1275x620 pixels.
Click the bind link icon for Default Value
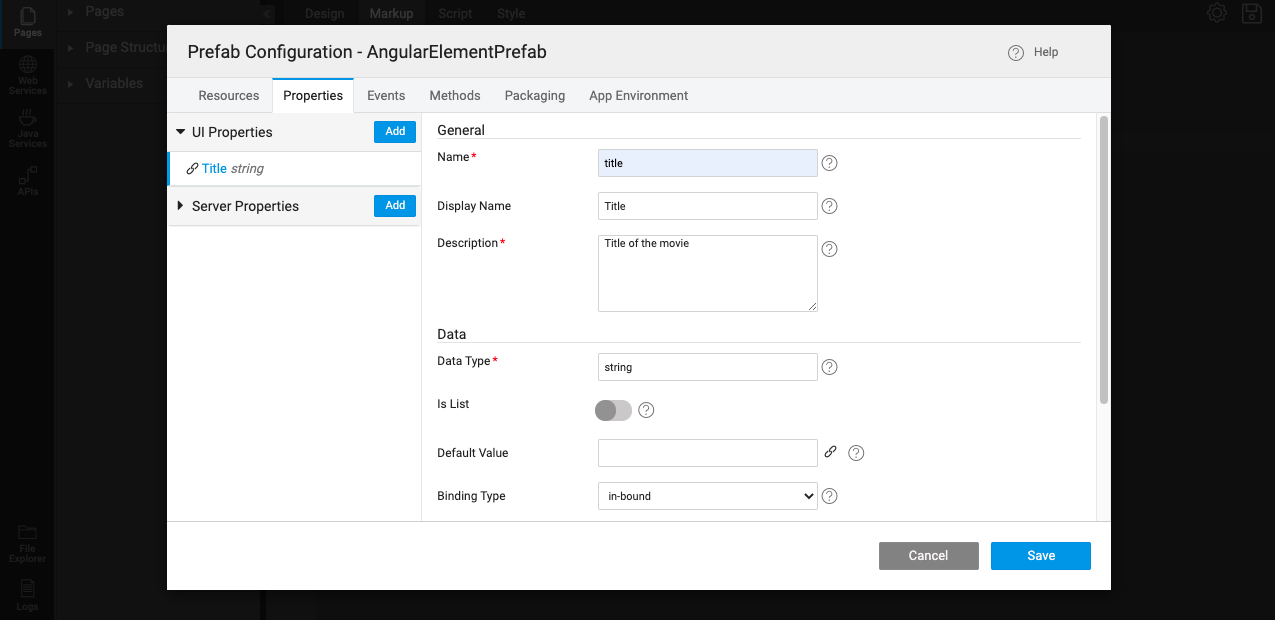[830, 452]
